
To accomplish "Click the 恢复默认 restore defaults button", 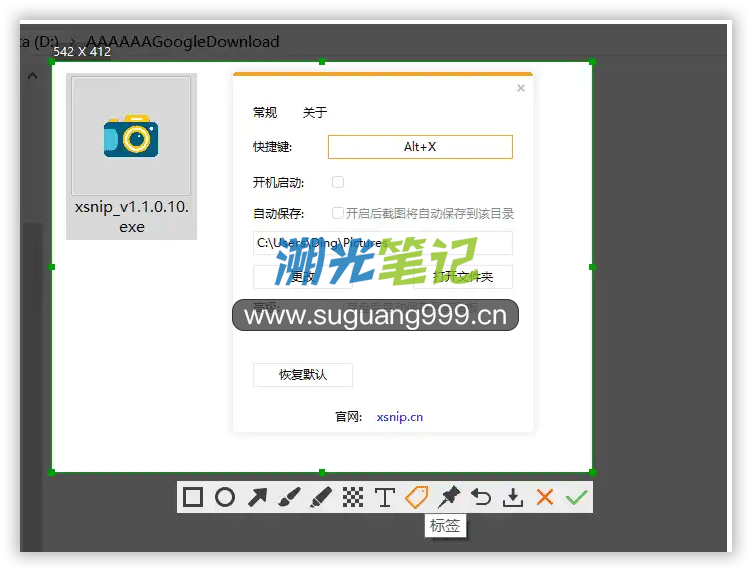I will coord(302,375).
